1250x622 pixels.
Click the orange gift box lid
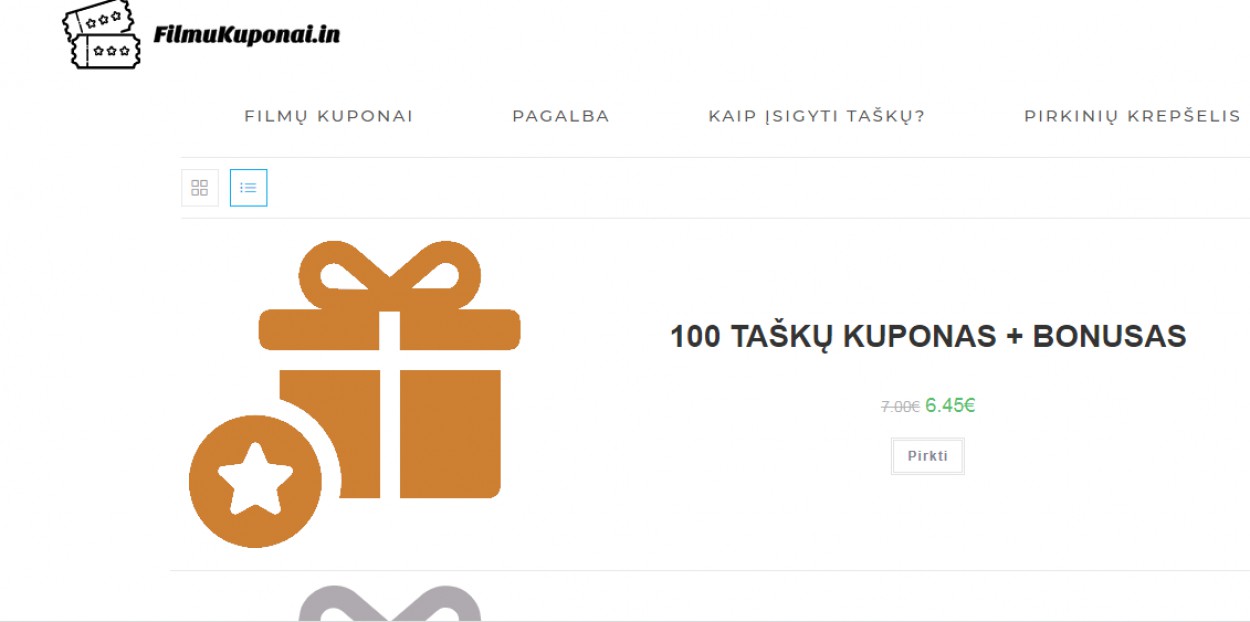390,330
